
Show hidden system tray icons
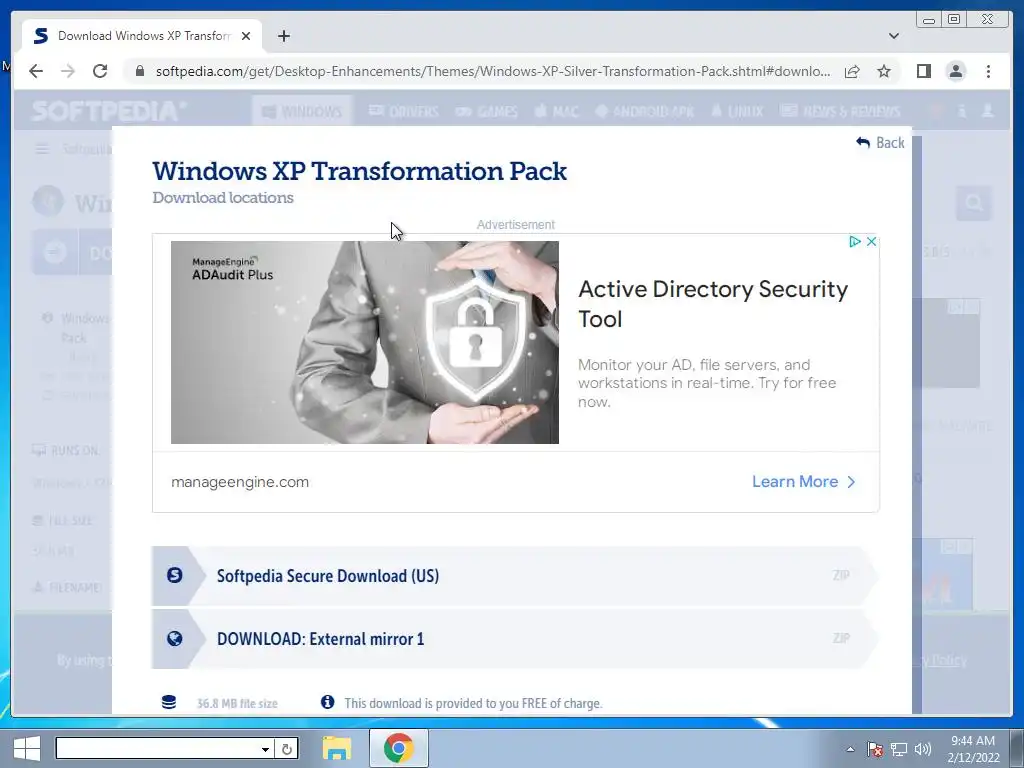click(x=850, y=749)
